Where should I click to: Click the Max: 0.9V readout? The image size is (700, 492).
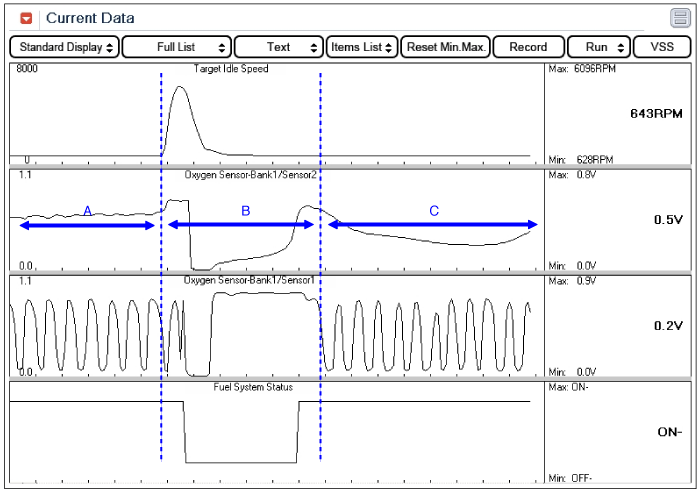pyautogui.click(x=572, y=281)
